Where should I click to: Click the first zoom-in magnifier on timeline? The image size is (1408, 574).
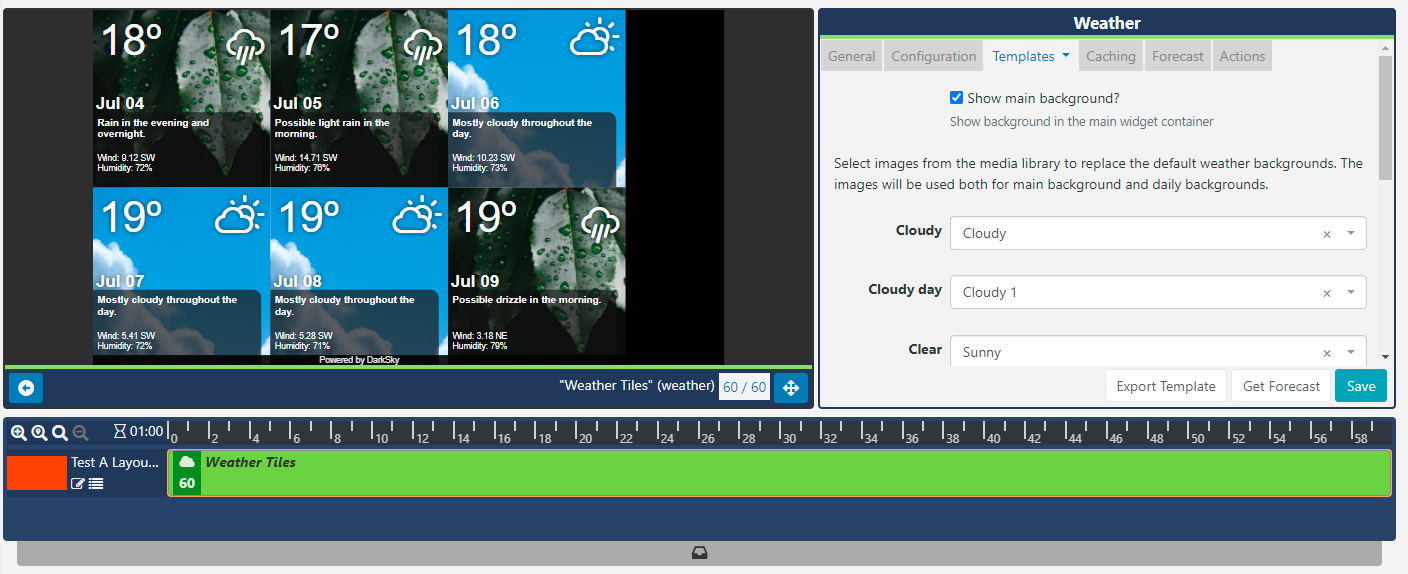pos(18,432)
